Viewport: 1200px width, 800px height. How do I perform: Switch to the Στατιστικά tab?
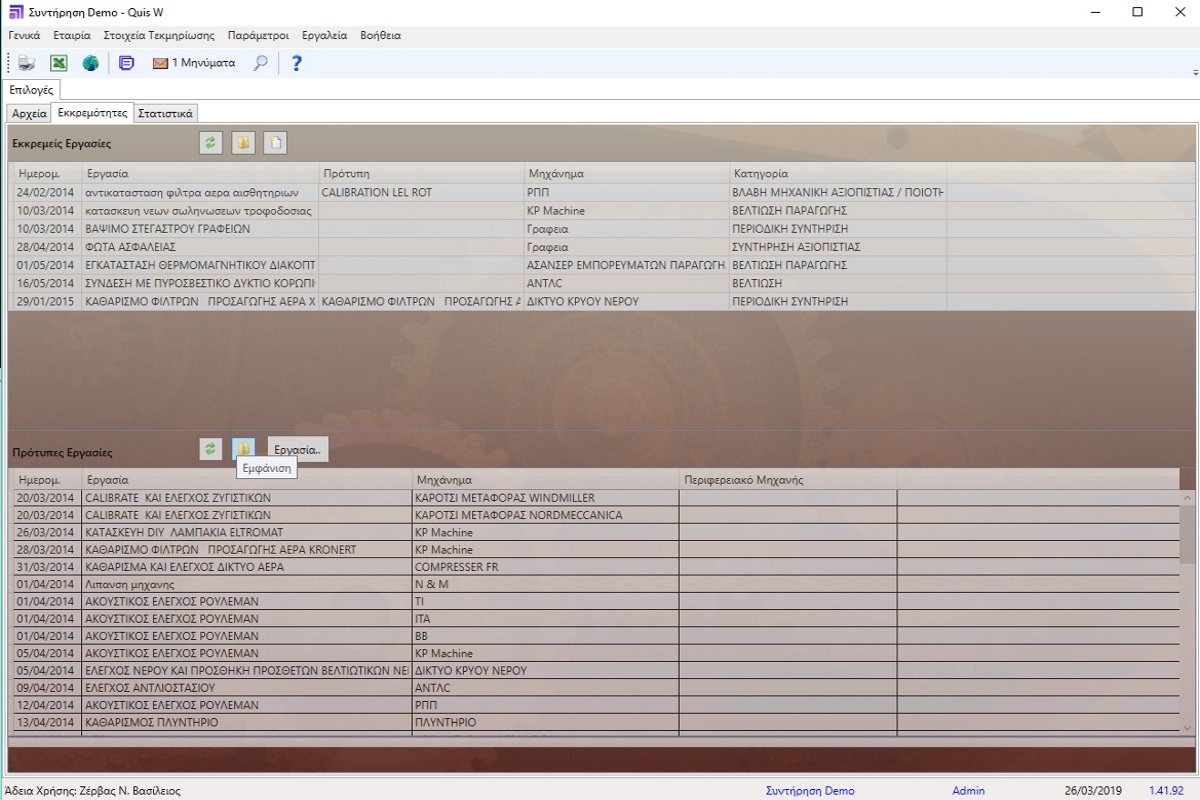pos(166,113)
